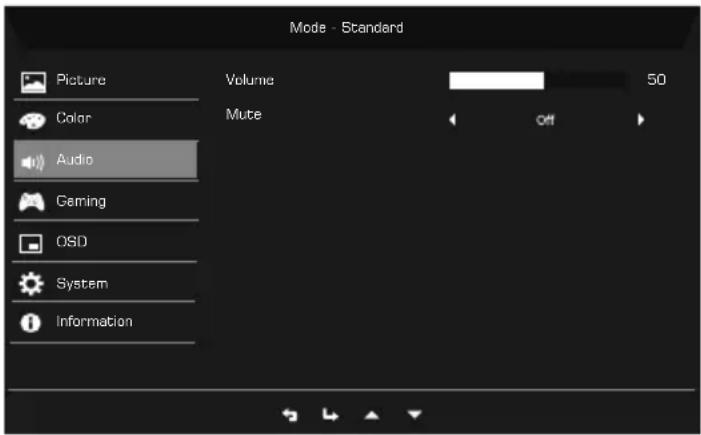Select the OSD menu label

point(72,242)
